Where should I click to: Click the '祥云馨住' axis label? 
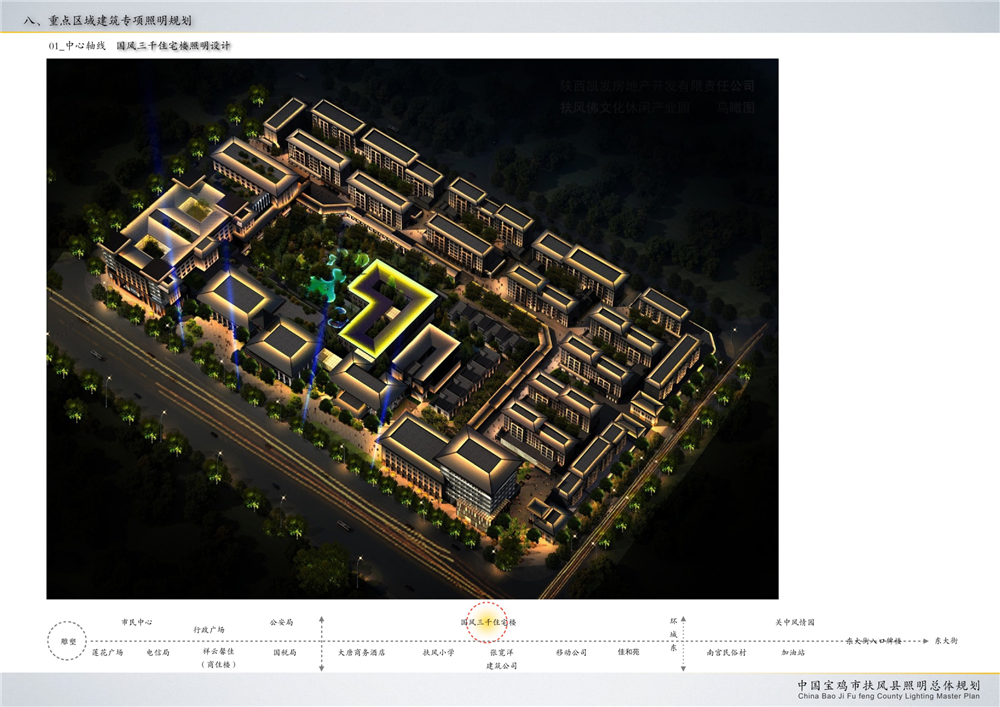point(219,652)
